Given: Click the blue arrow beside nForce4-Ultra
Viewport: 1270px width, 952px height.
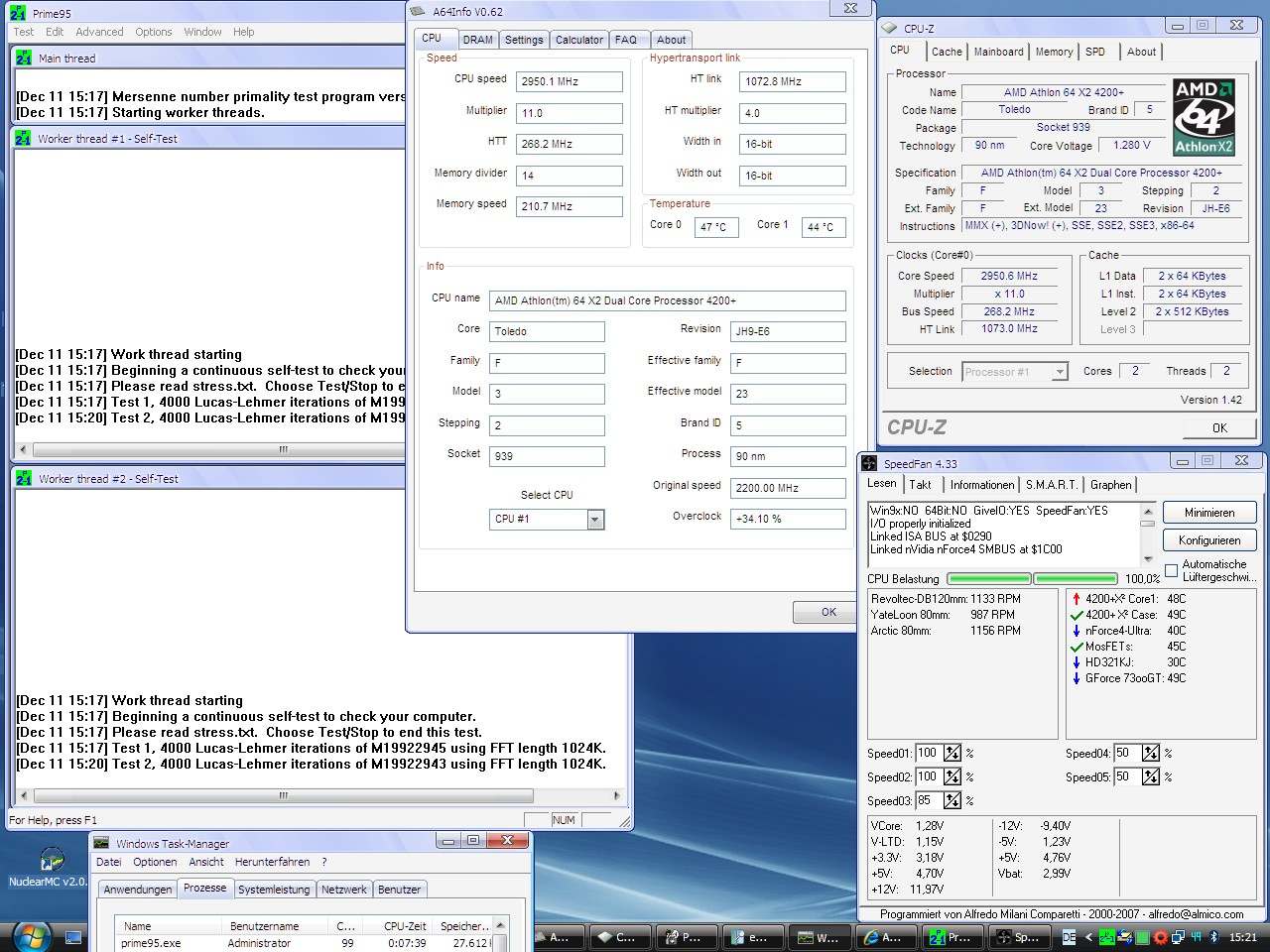Looking at the screenshot, I should [x=1077, y=631].
